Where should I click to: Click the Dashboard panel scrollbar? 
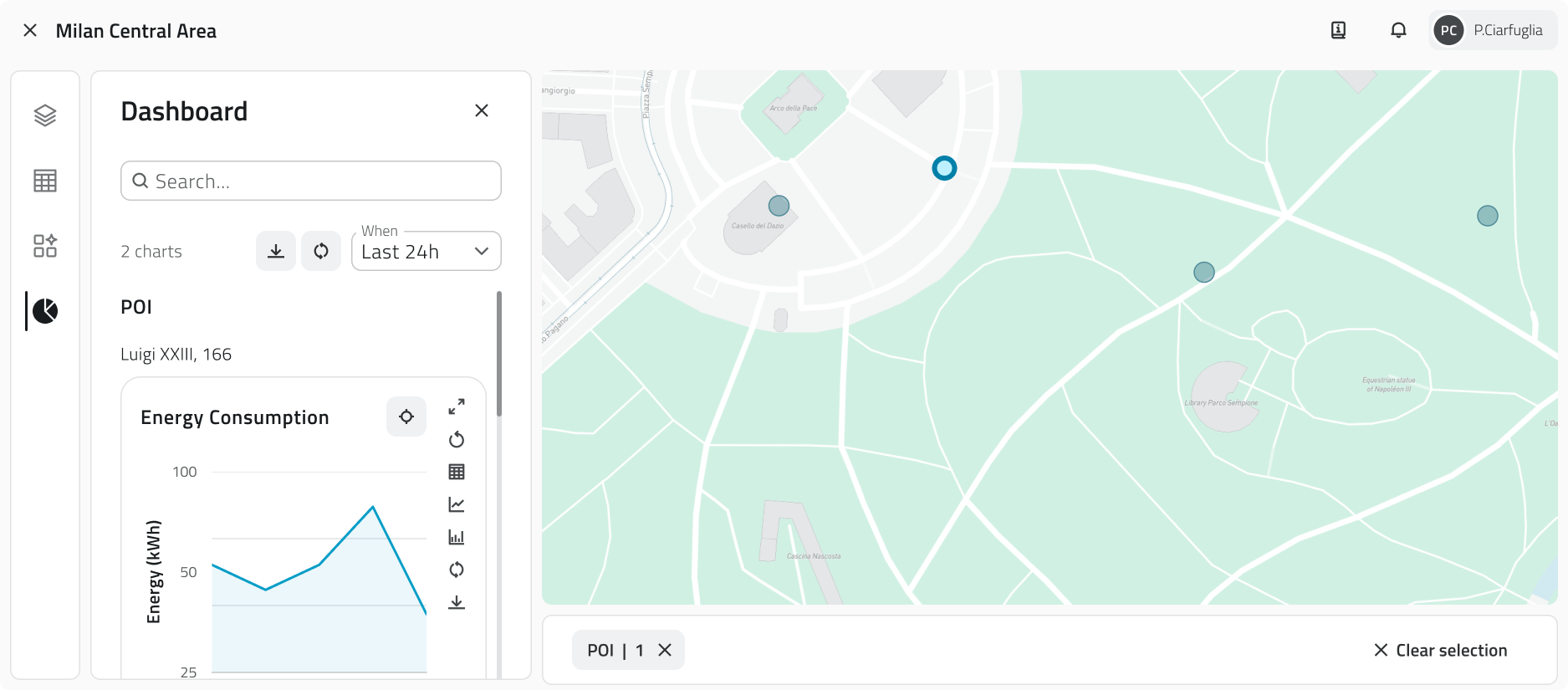(x=499, y=353)
